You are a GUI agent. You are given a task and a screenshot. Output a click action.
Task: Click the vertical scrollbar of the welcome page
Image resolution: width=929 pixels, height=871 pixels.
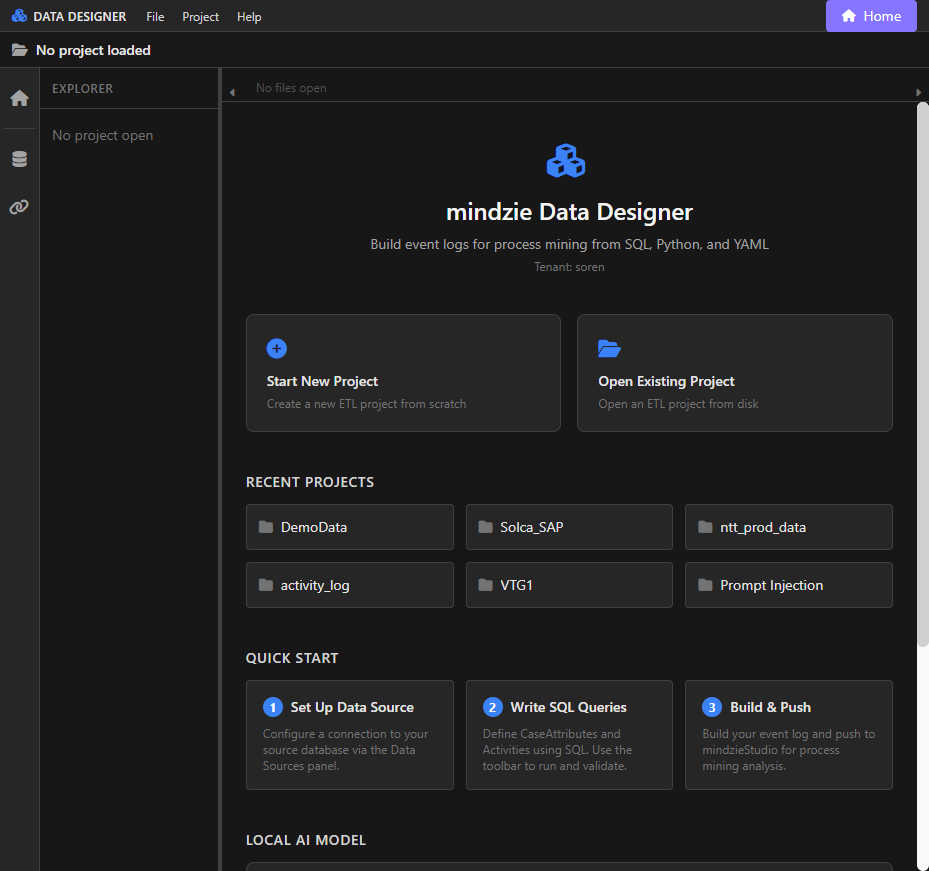click(922, 374)
